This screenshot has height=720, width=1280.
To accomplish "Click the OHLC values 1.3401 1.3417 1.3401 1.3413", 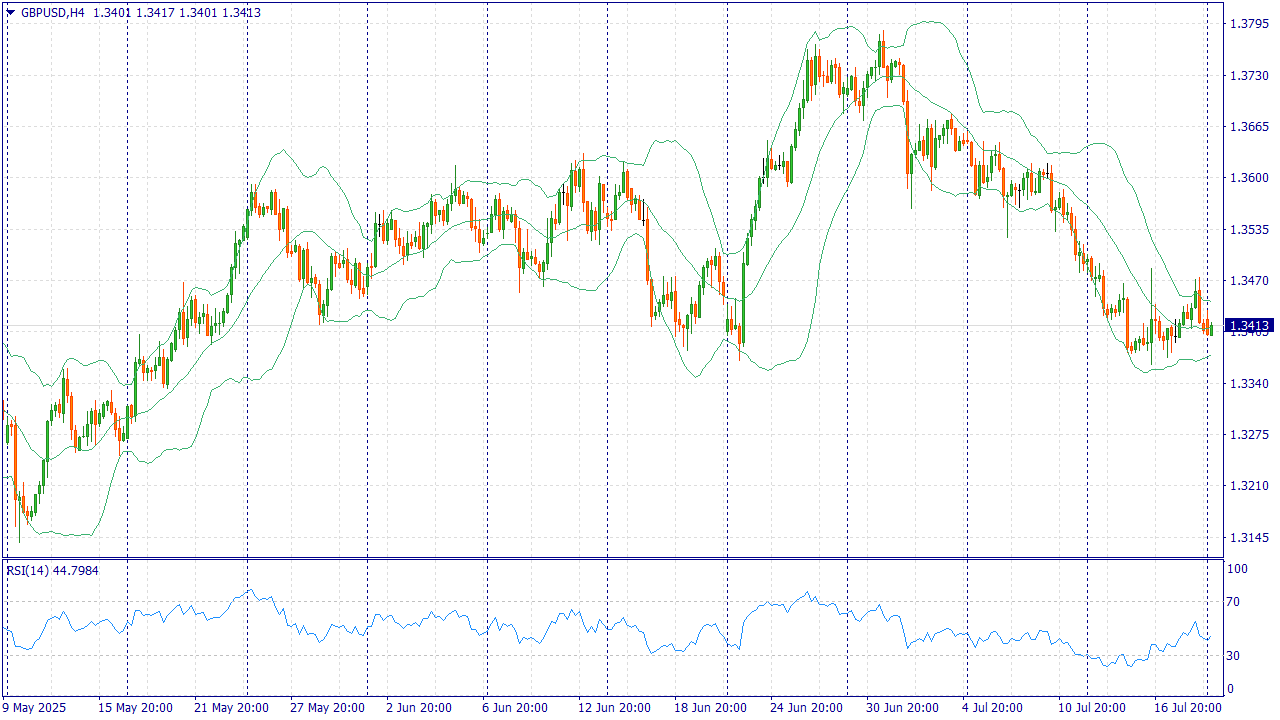I will 177,13.
